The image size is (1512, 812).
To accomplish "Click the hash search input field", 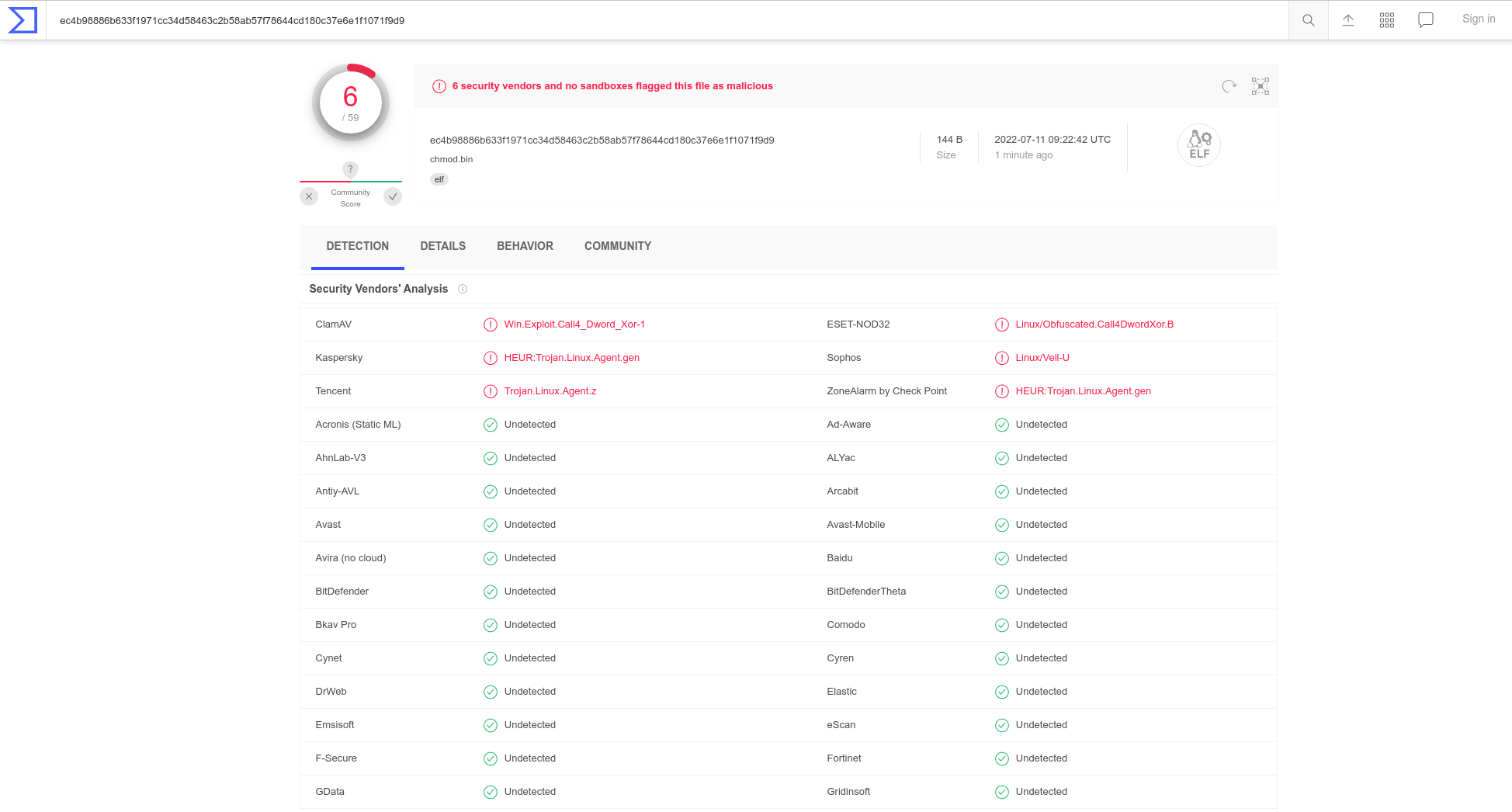I will click(668, 20).
